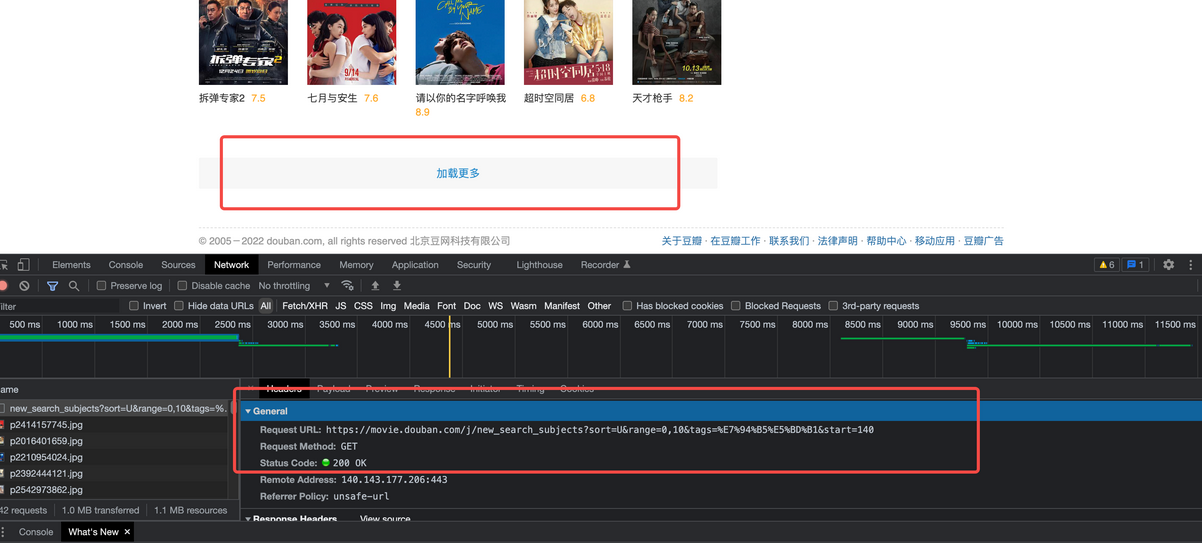Viewport: 1202px width, 543px height.
Task: Open the Lighthouse panel
Action: (x=539, y=265)
